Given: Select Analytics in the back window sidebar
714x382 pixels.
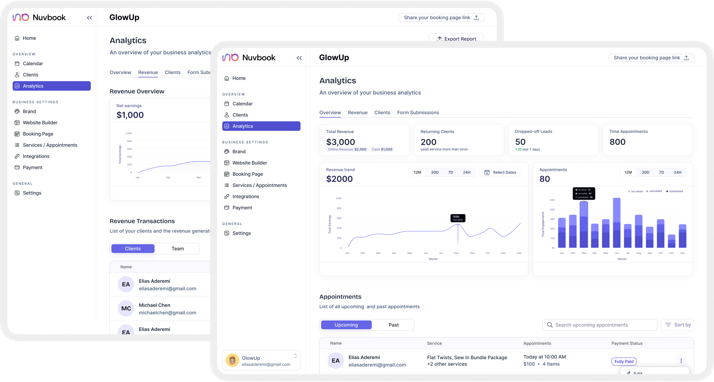Looking at the screenshot, I should [x=51, y=86].
